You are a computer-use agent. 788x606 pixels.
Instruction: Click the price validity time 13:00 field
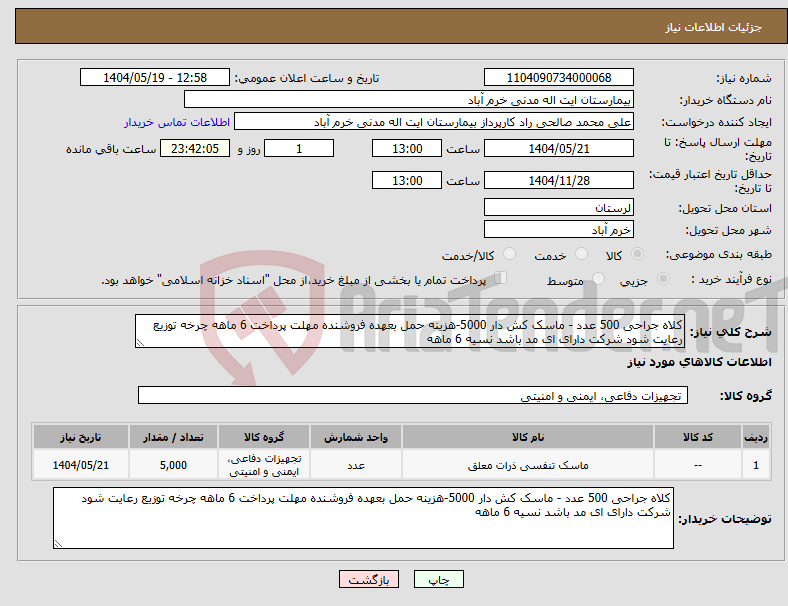coord(407,180)
